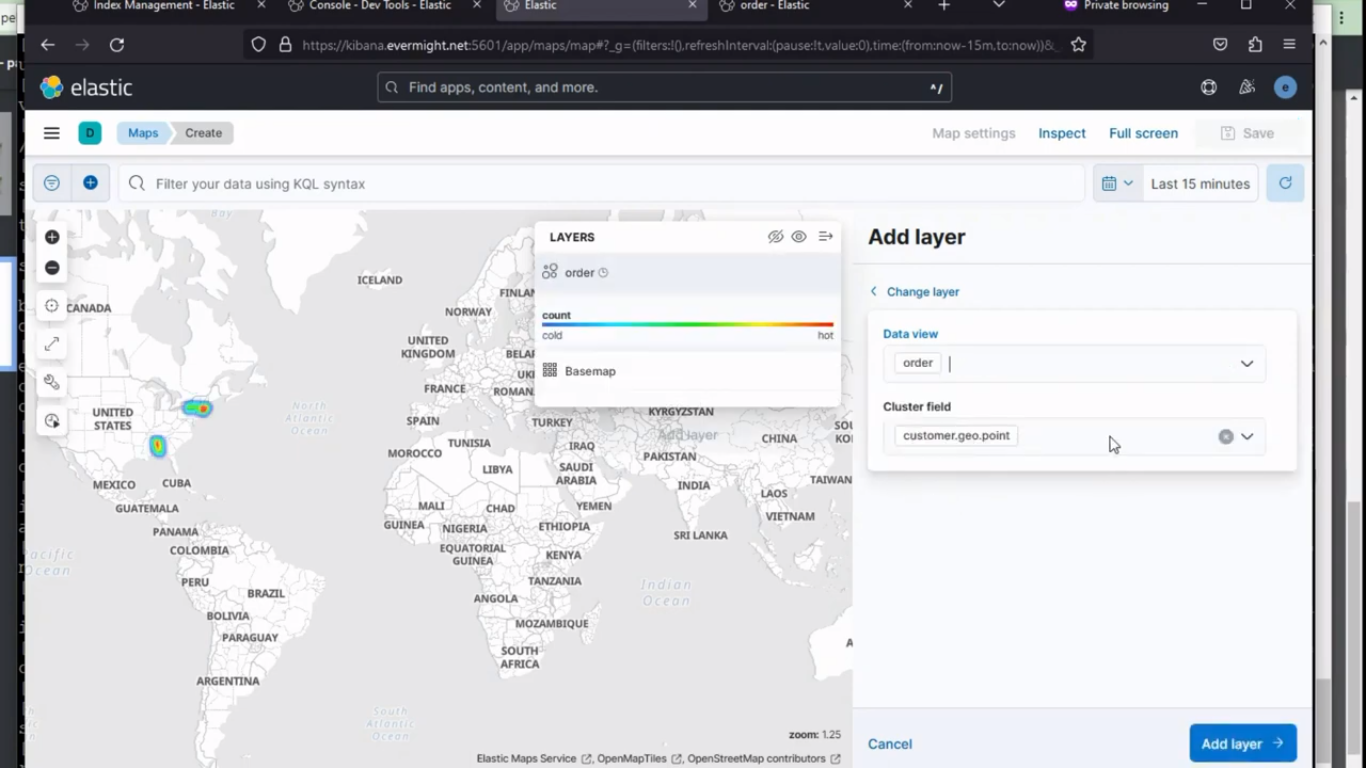This screenshot has width=1366, height=768.
Task: Zoom in on the map
Action: click(x=52, y=237)
